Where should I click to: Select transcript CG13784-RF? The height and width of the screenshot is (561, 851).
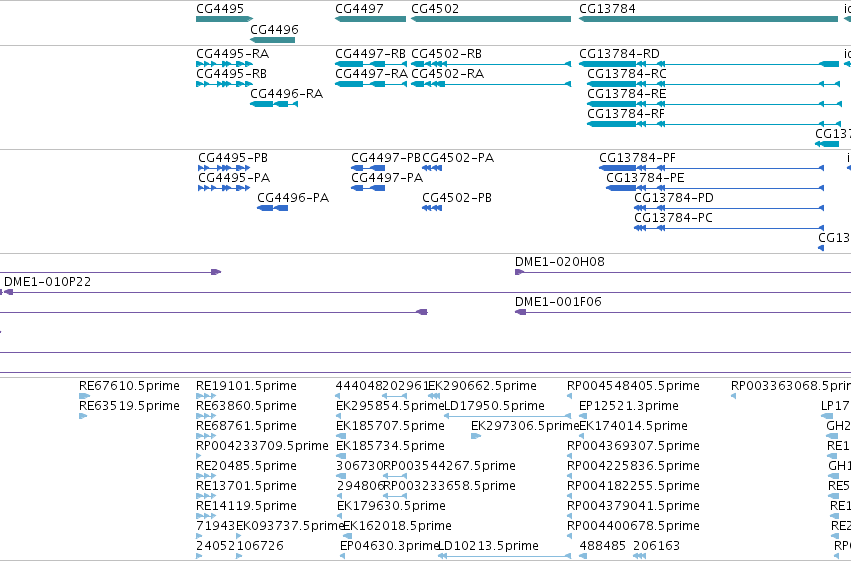[713, 124]
